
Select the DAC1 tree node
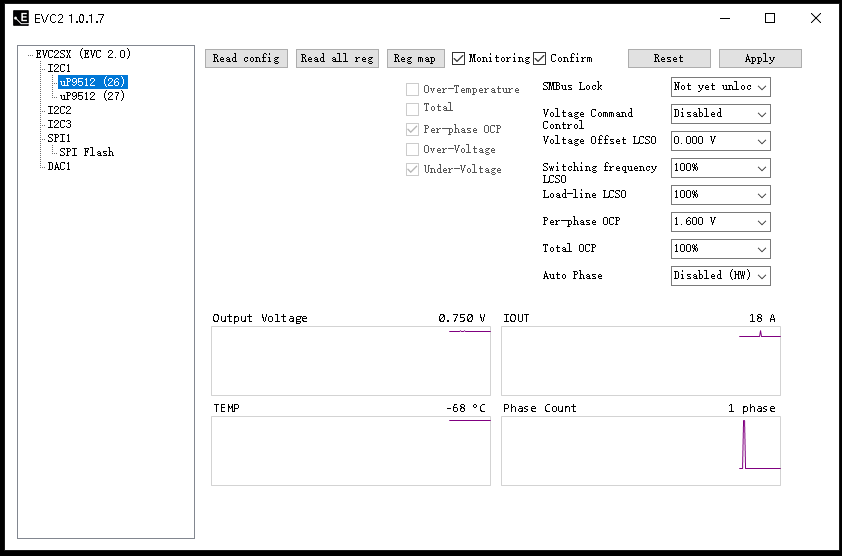(x=59, y=166)
